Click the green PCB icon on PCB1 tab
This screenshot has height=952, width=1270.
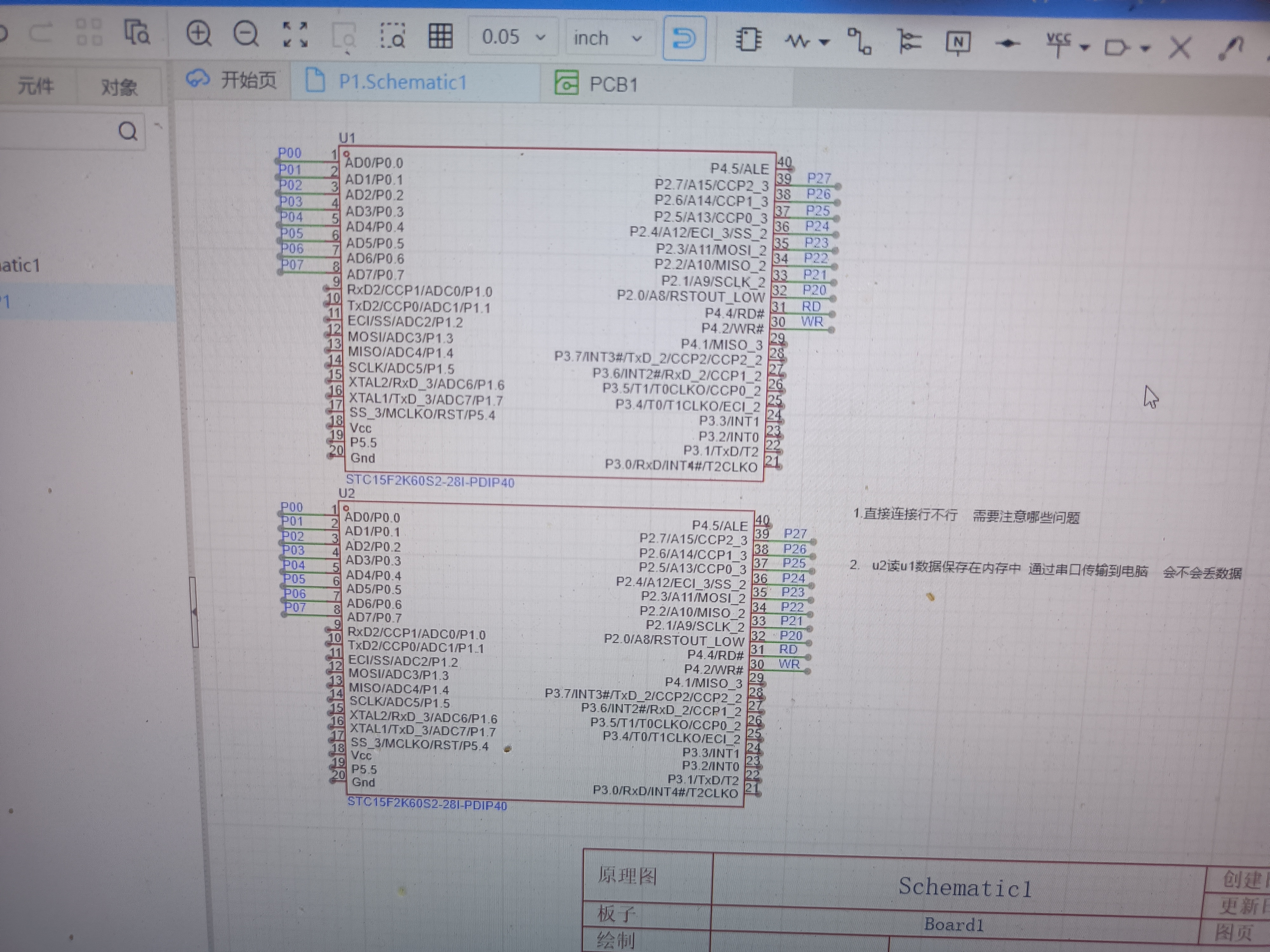click(x=566, y=83)
